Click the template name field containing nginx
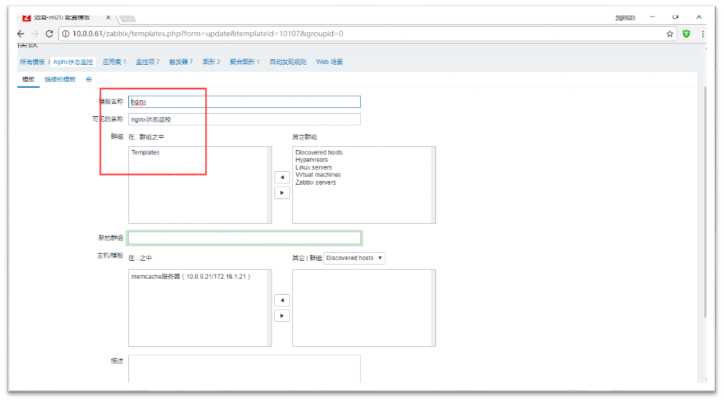This screenshot has width=724, height=402. 244,102
